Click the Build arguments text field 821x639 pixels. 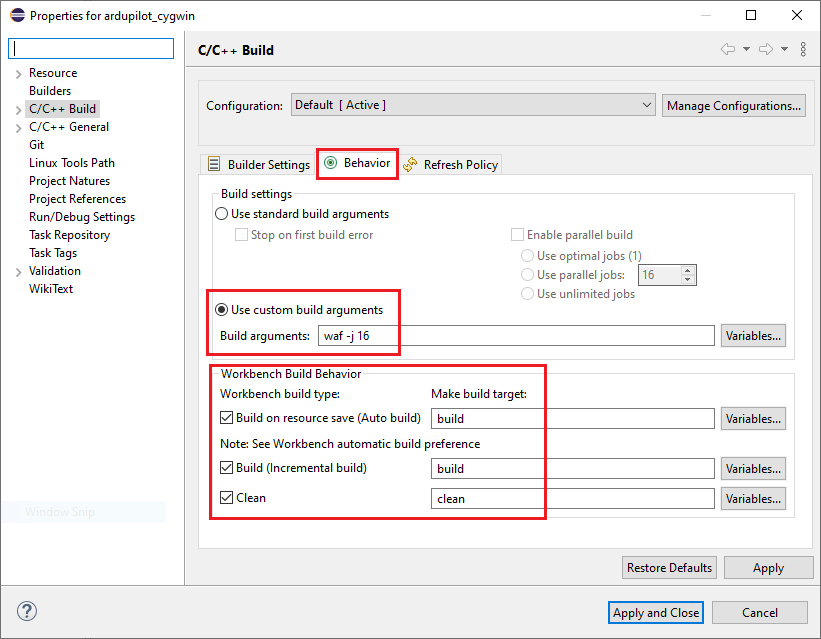(x=516, y=336)
